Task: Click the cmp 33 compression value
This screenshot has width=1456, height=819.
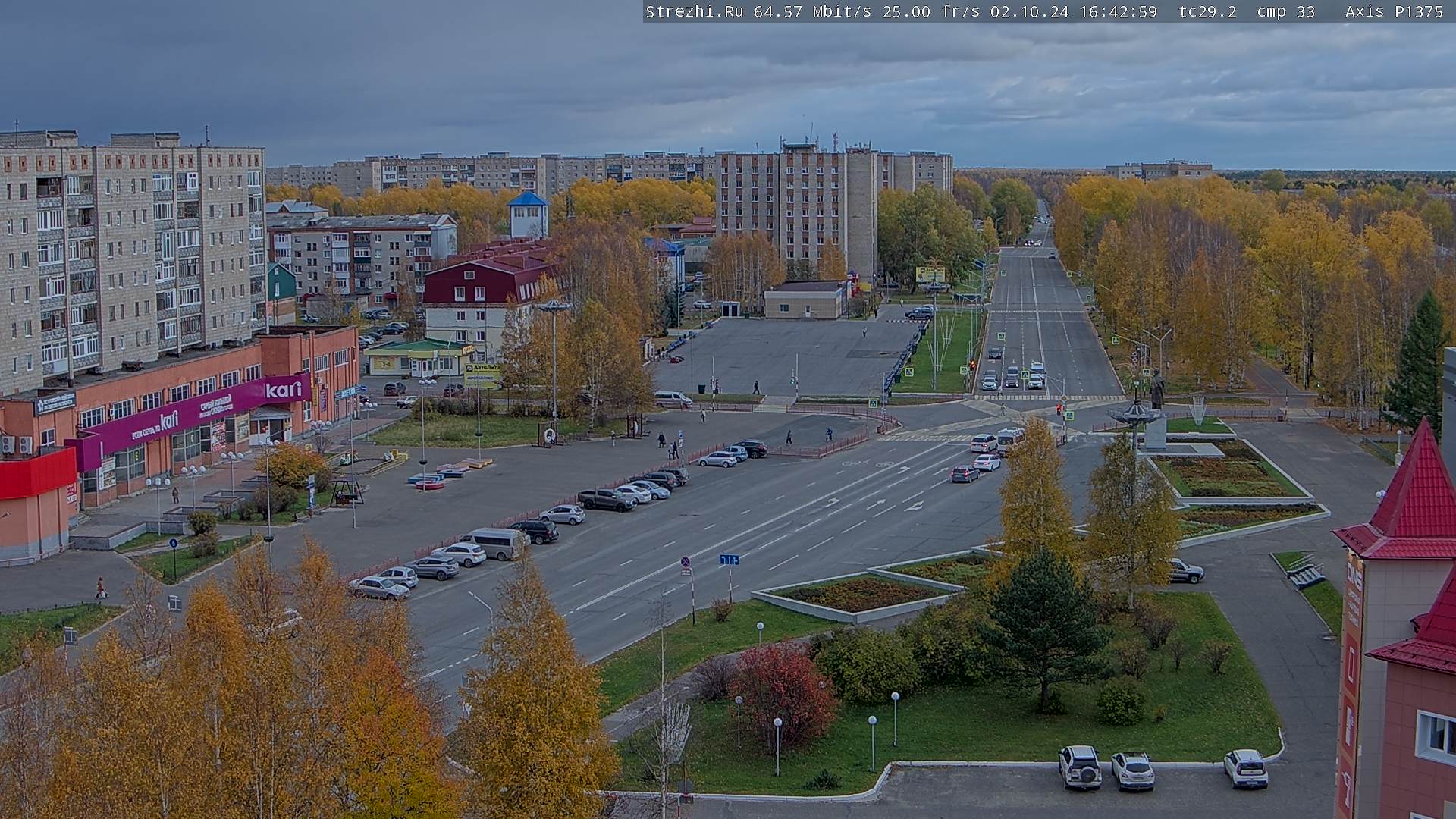Action: pyautogui.click(x=1286, y=11)
